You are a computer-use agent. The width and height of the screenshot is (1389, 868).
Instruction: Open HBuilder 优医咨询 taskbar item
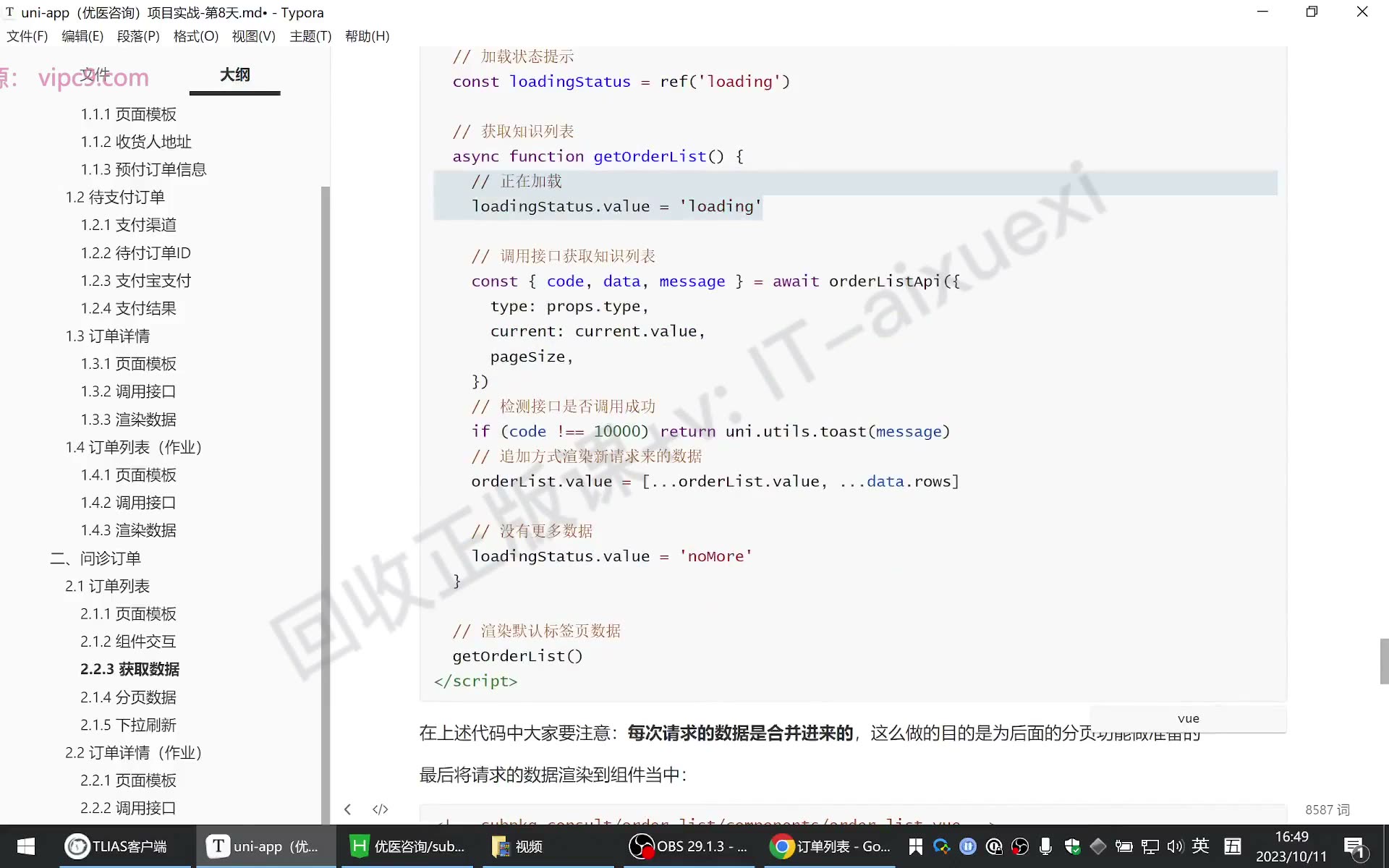(407, 846)
